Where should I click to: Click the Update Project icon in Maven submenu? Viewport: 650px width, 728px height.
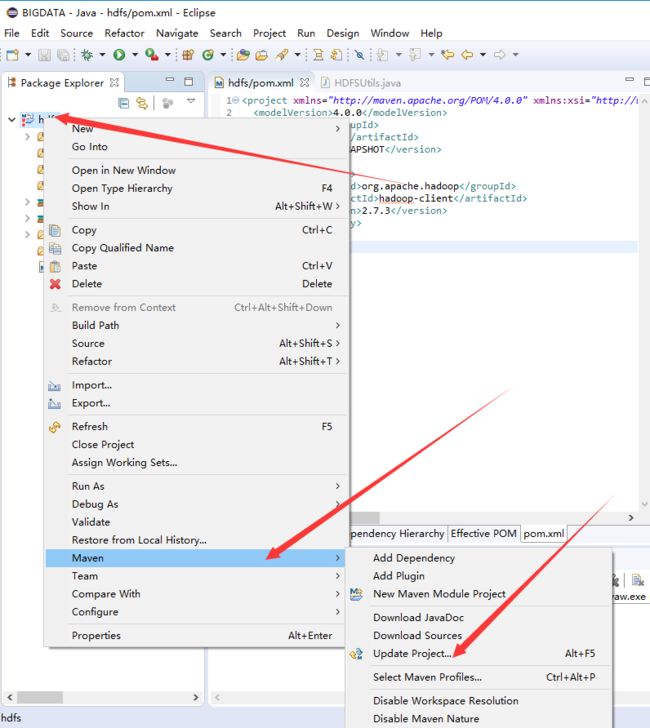(x=356, y=654)
